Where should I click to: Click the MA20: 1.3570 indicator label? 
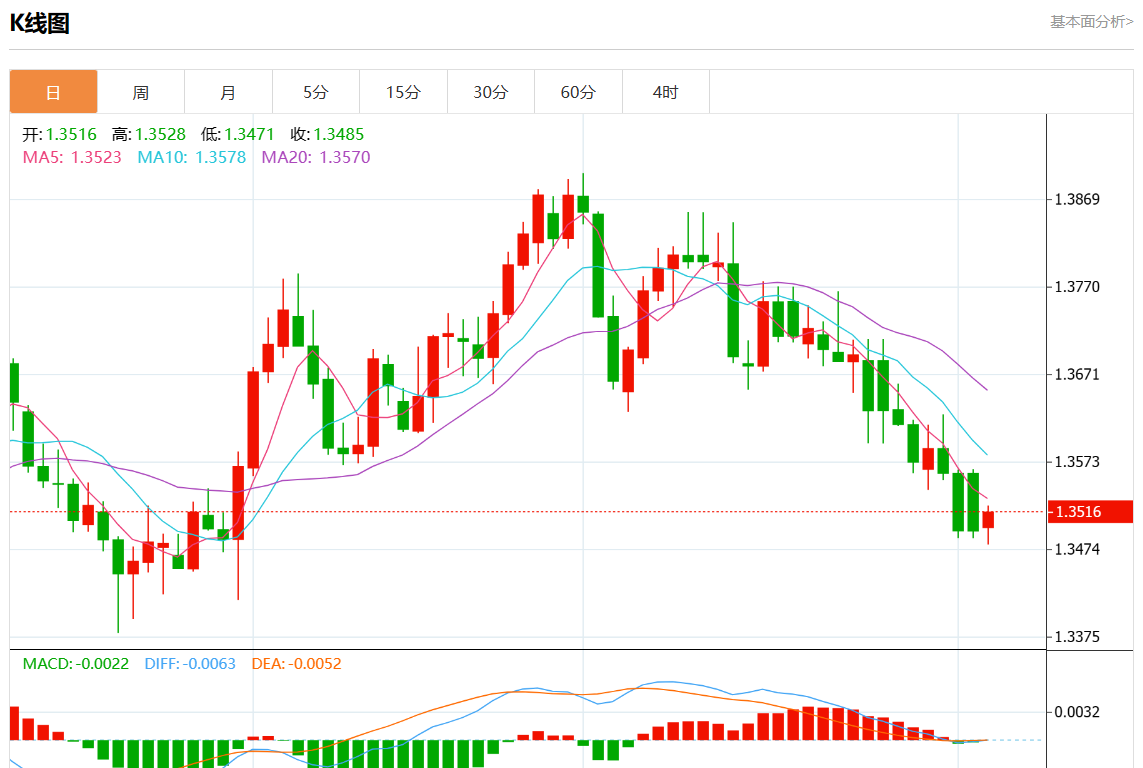316,157
